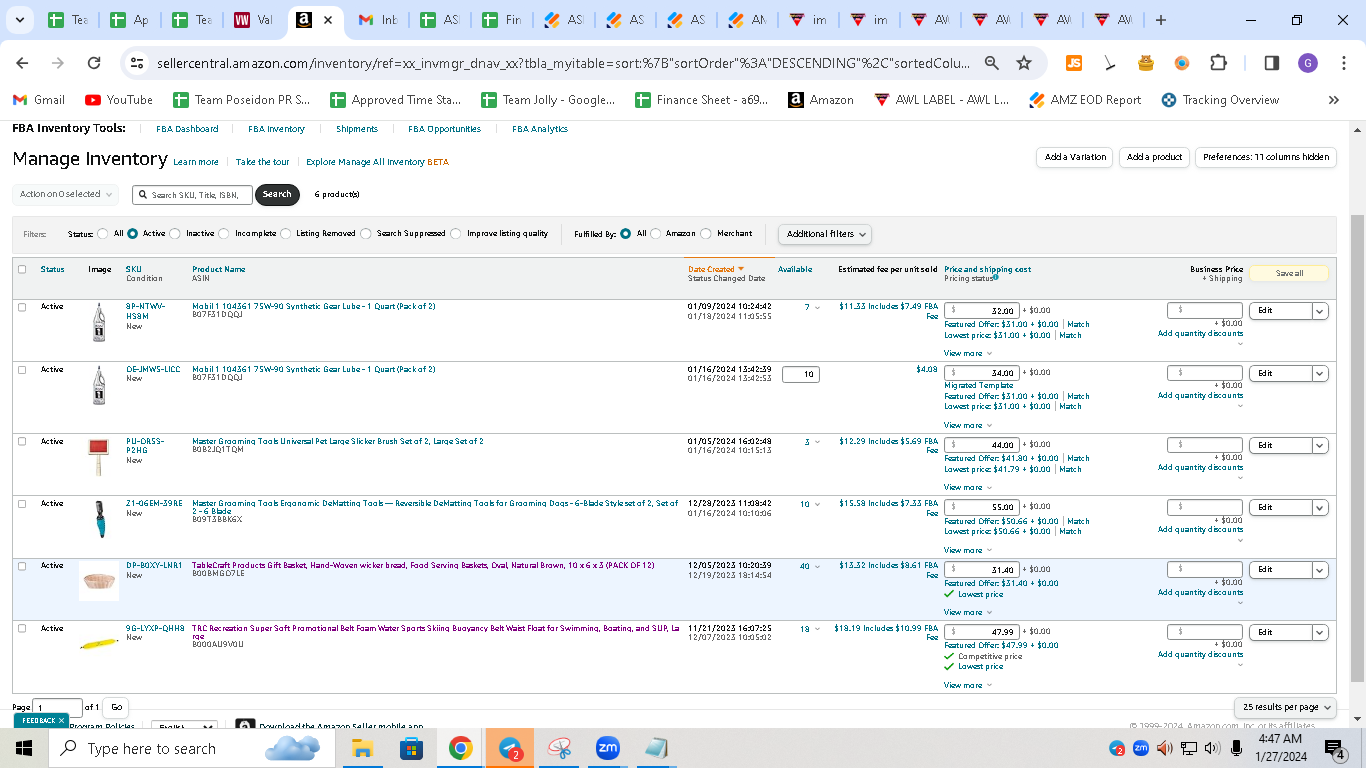The image size is (1366, 768).
Task: Select the Search Suppressed filter
Action: [x=366, y=234]
